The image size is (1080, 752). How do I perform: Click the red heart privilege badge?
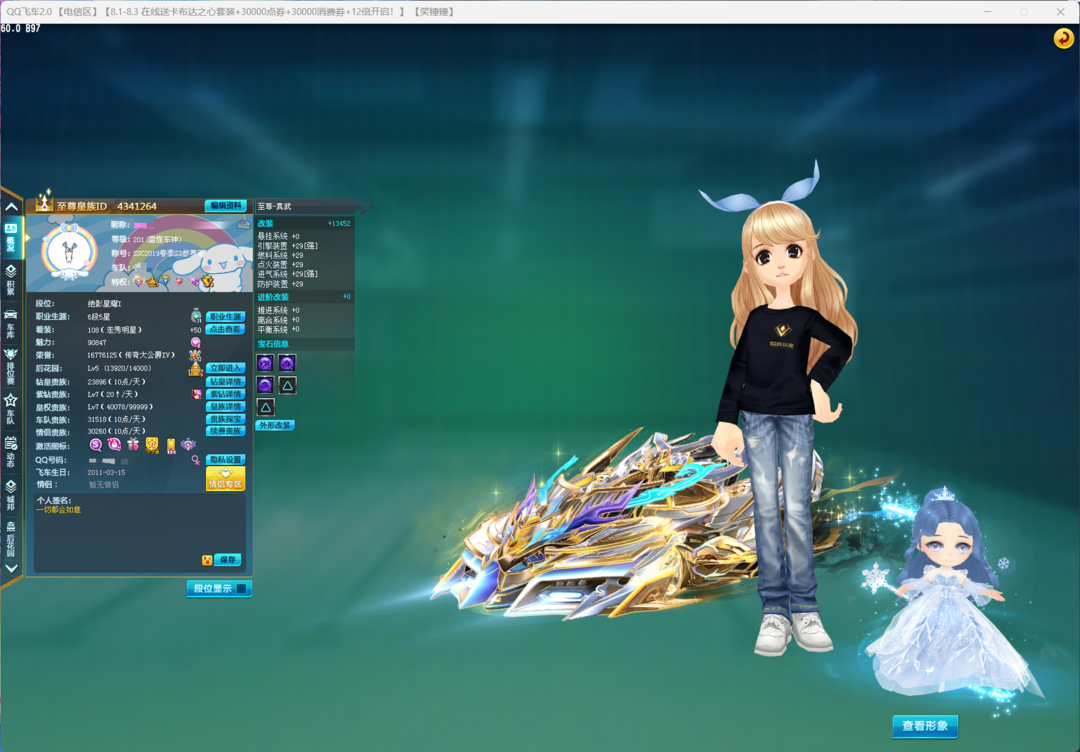180,281
